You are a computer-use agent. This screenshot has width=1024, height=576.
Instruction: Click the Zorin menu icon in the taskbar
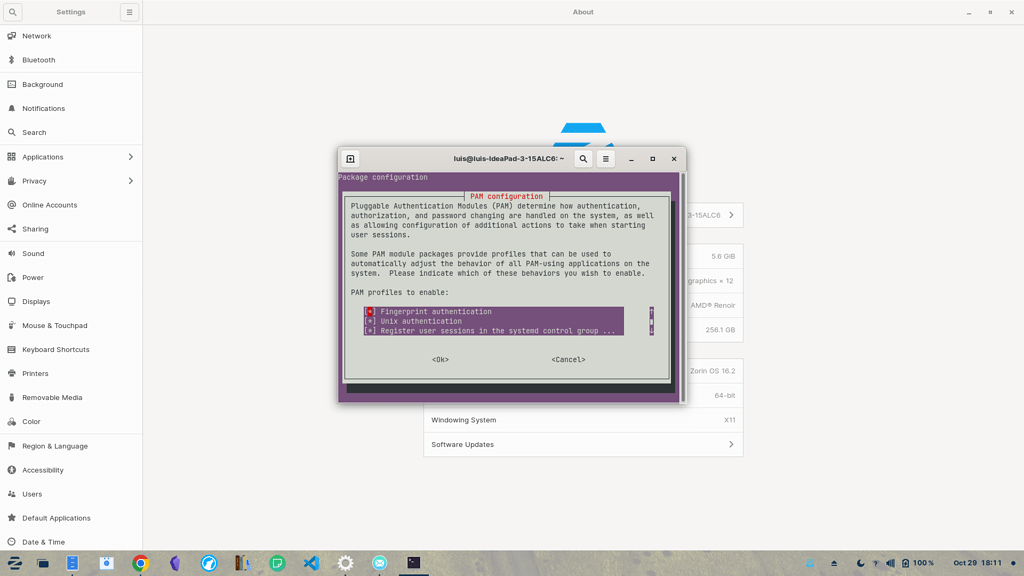pyautogui.click(x=14, y=563)
